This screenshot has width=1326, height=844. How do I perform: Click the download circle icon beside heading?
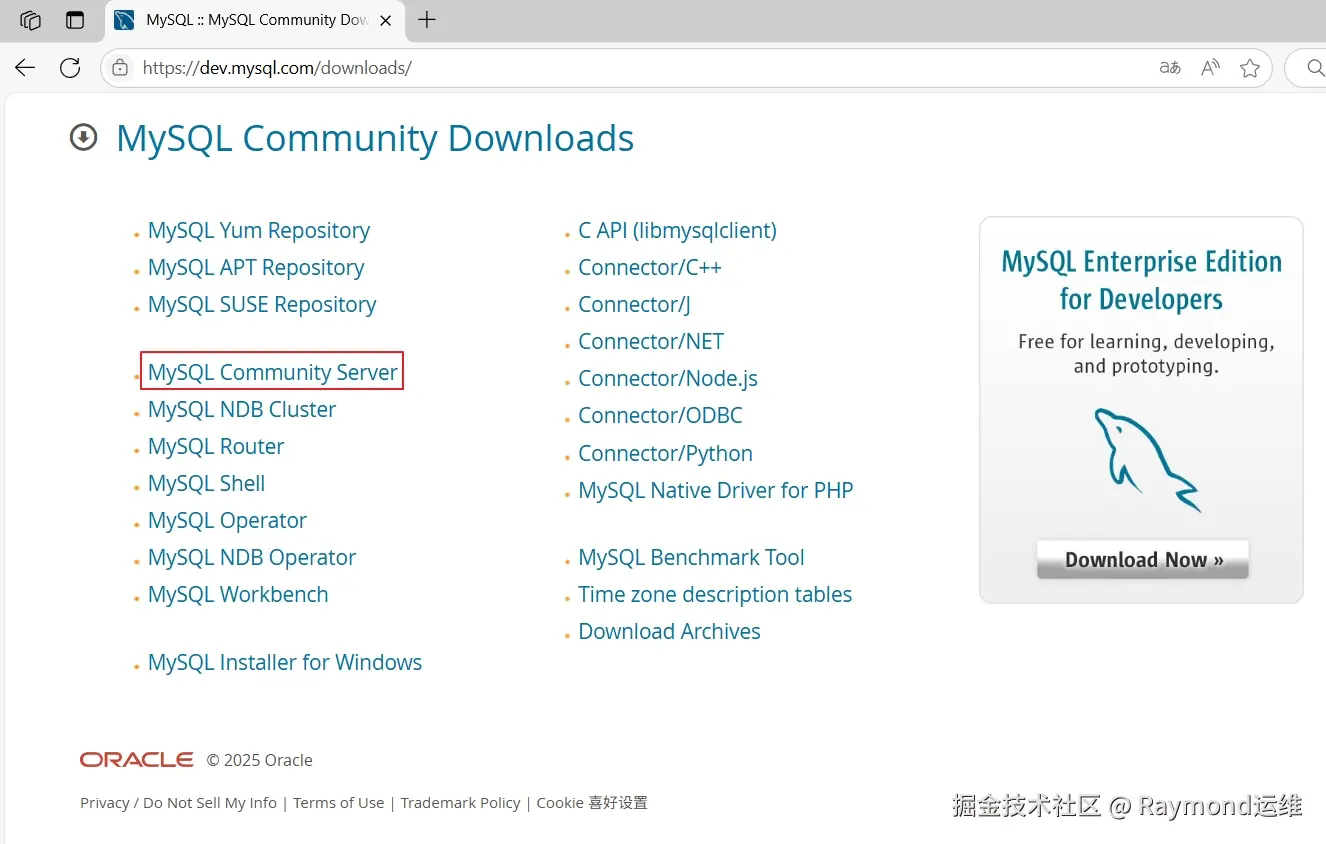[83, 137]
